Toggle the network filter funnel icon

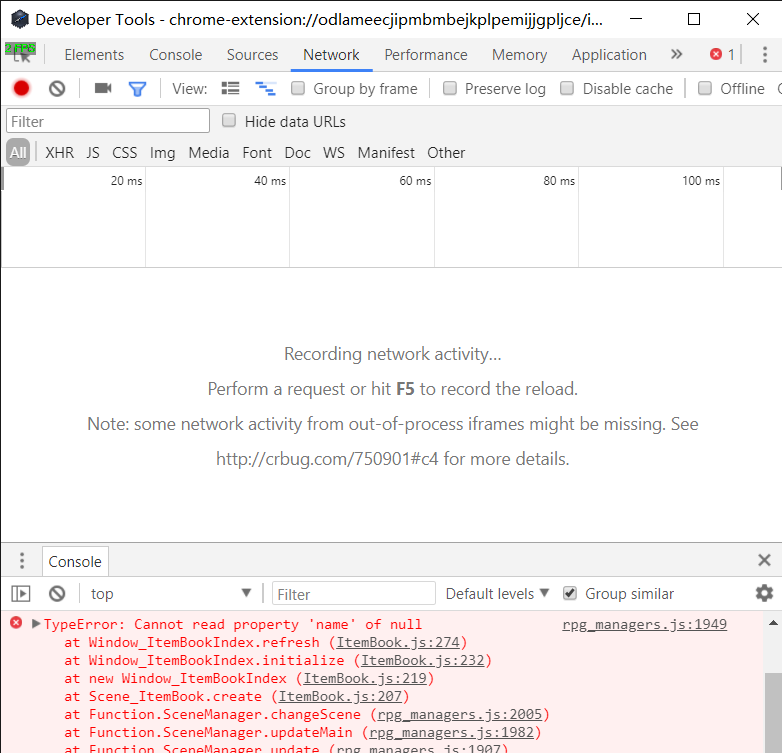(x=137, y=89)
